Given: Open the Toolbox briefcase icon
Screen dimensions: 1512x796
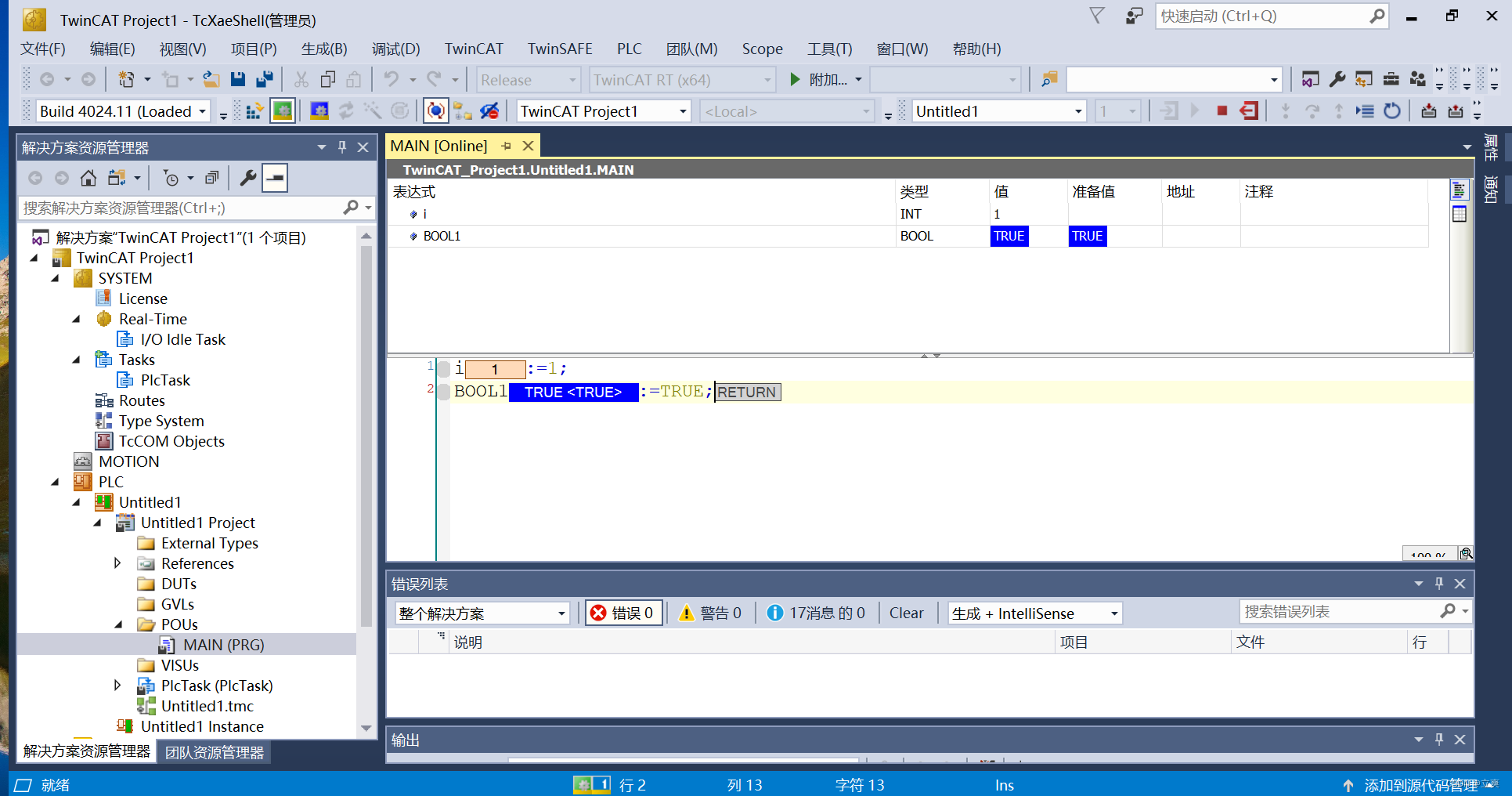Looking at the screenshot, I should (x=1391, y=79).
